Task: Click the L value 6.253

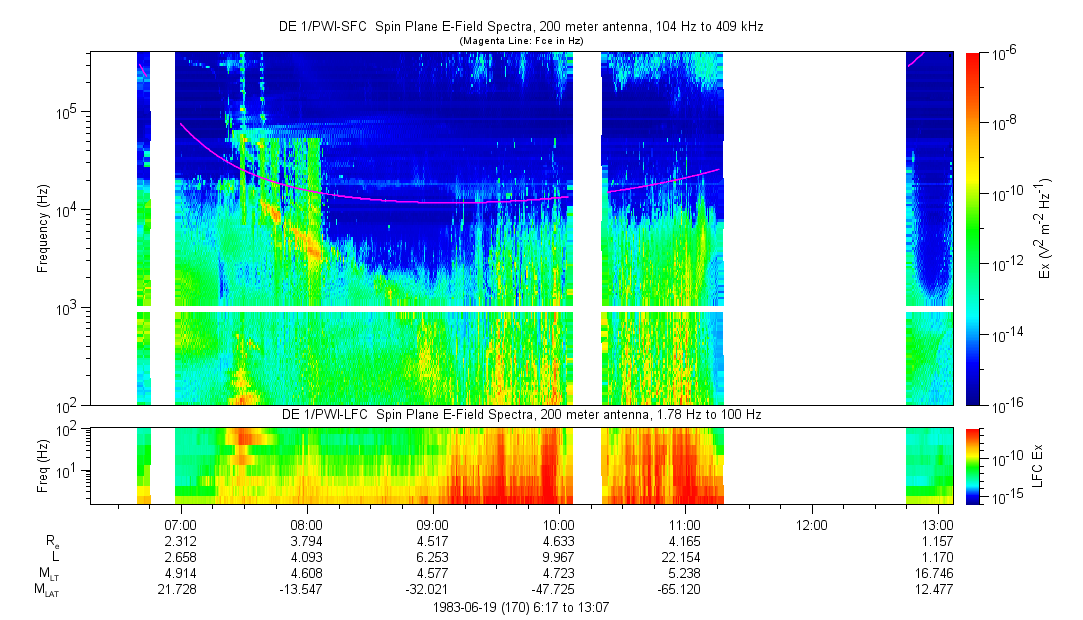Action: (433, 557)
